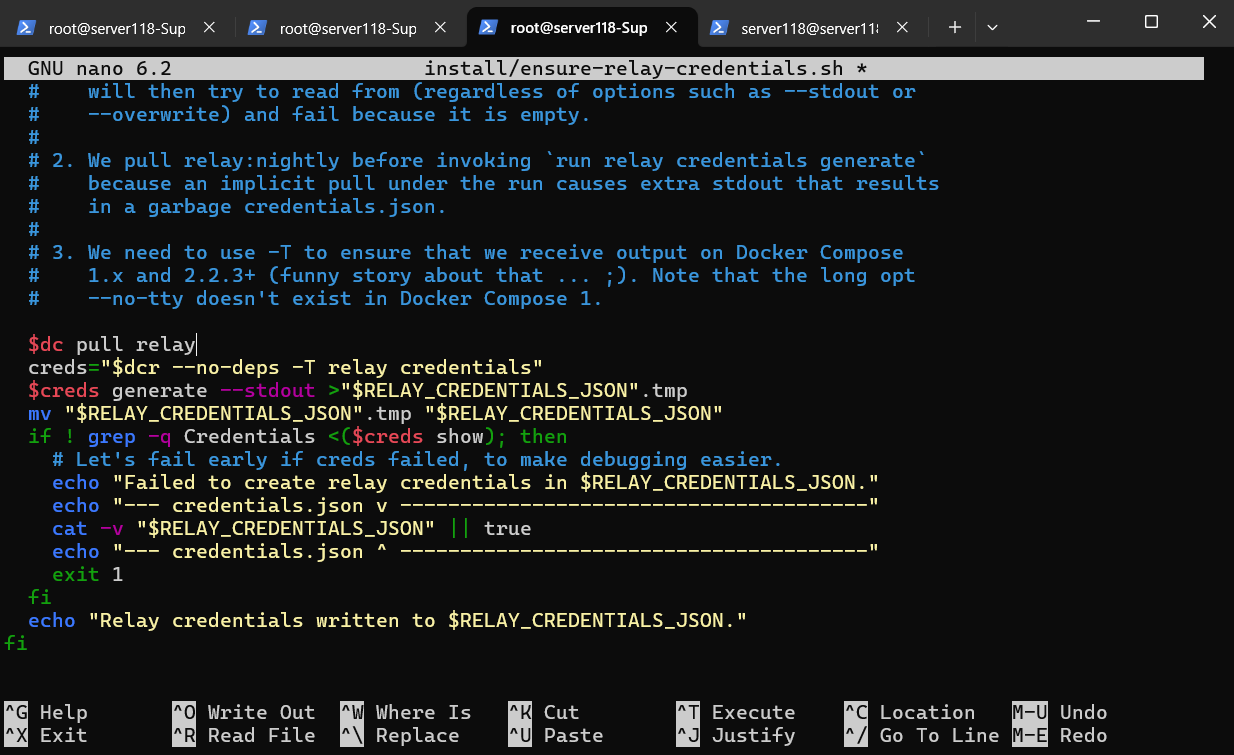Click the ^G Help shortcut
Viewport: 1234px width, 755px height.
[x=47, y=712]
